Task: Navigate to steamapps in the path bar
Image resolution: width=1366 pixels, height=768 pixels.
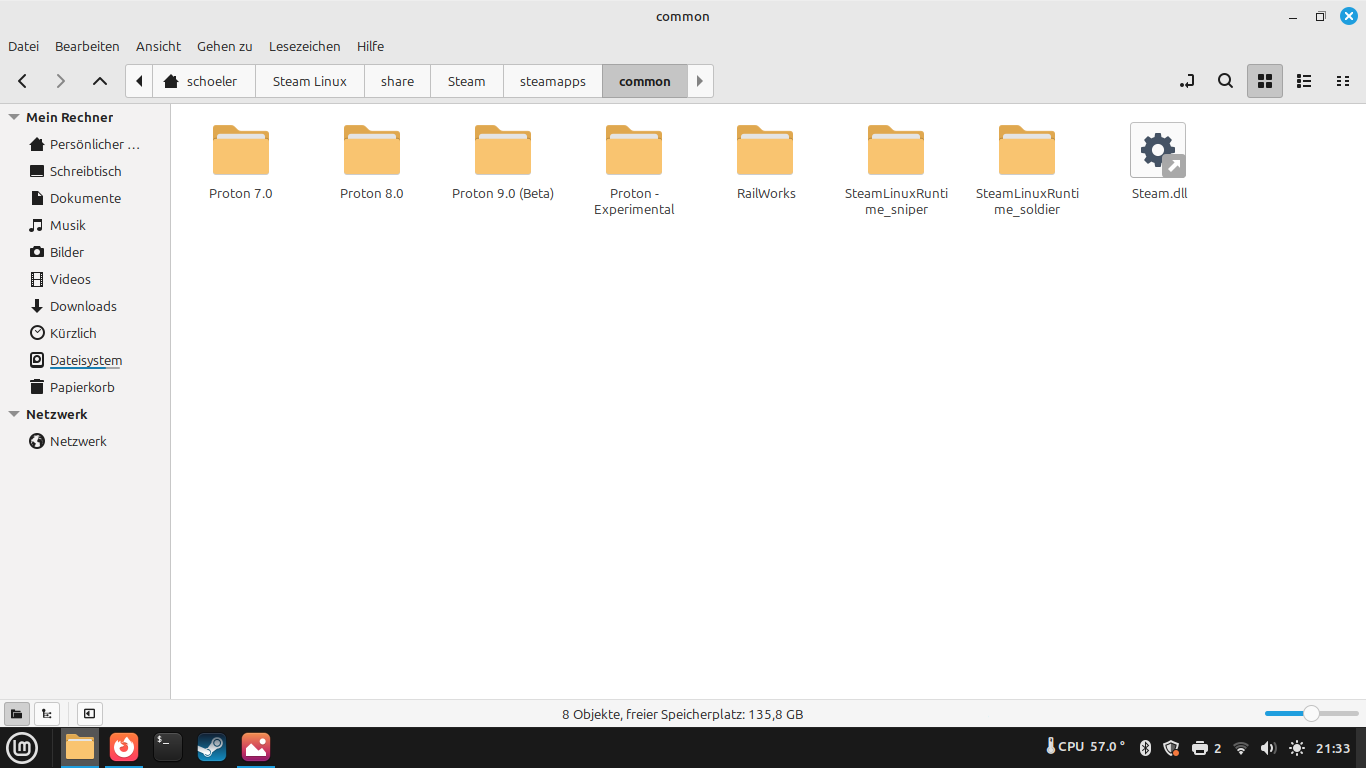Action: pos(553,81)
